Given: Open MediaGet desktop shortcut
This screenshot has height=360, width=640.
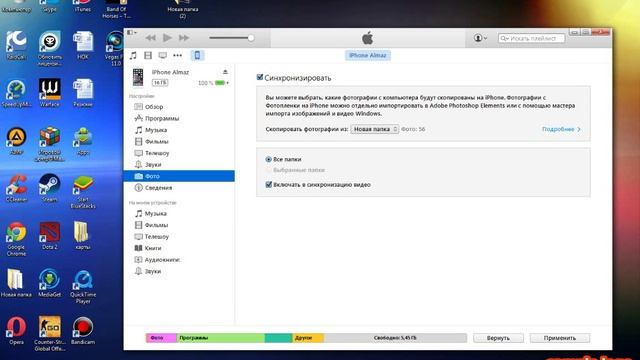Looking at the screenshot, I should pos(49,283).
